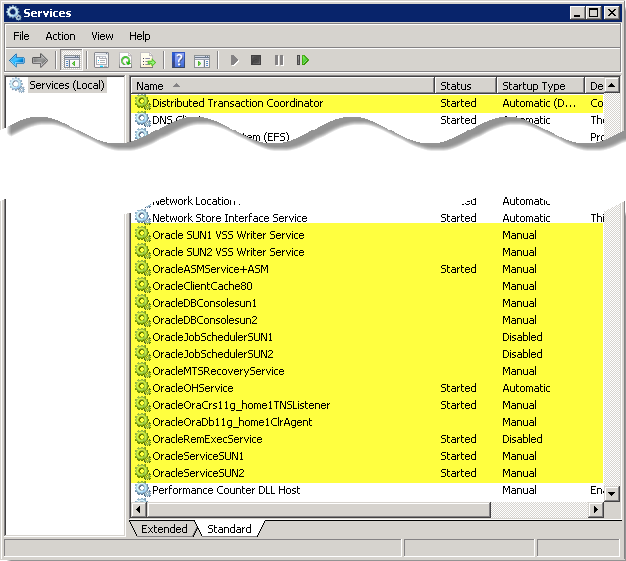Toggle Show/Hide Console Tree toolbar icon

click(x=71, y=61)
